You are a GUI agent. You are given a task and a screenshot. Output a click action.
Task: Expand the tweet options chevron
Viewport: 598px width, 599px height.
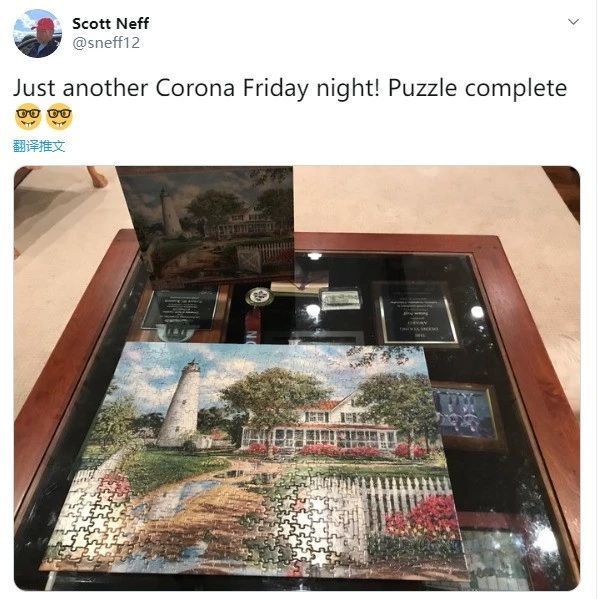(x=573, y=22)
